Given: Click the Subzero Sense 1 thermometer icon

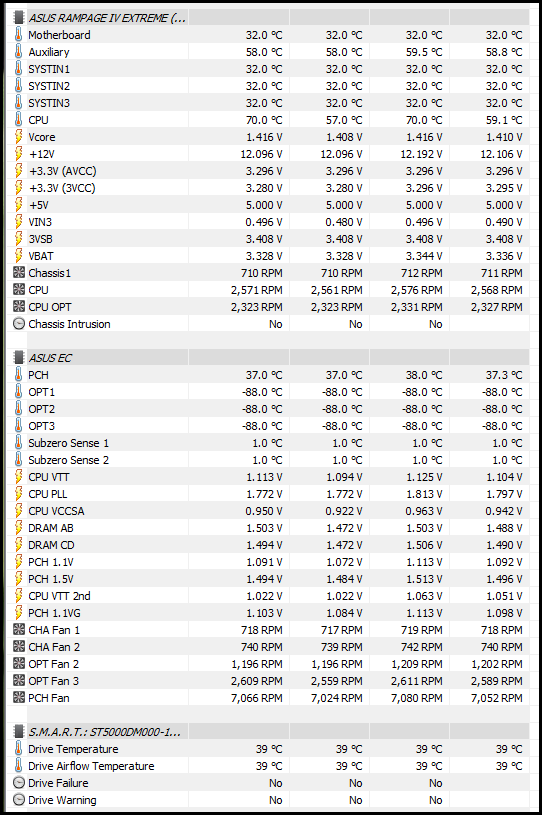Looking at the screenshot, I should pyautogui.click(x=19, y=443).
